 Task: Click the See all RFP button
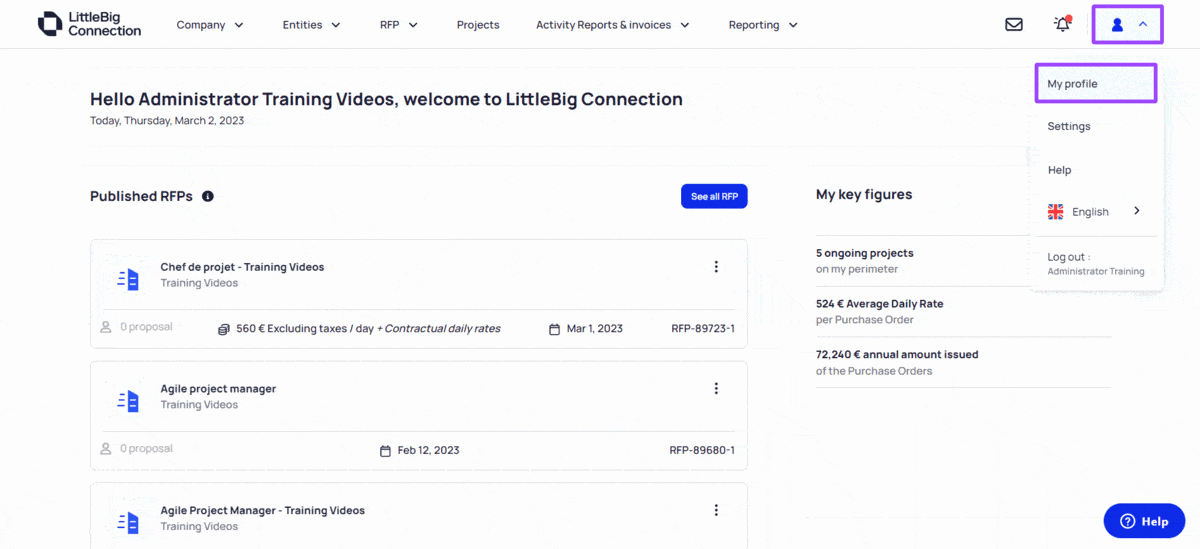coord(714,197)
